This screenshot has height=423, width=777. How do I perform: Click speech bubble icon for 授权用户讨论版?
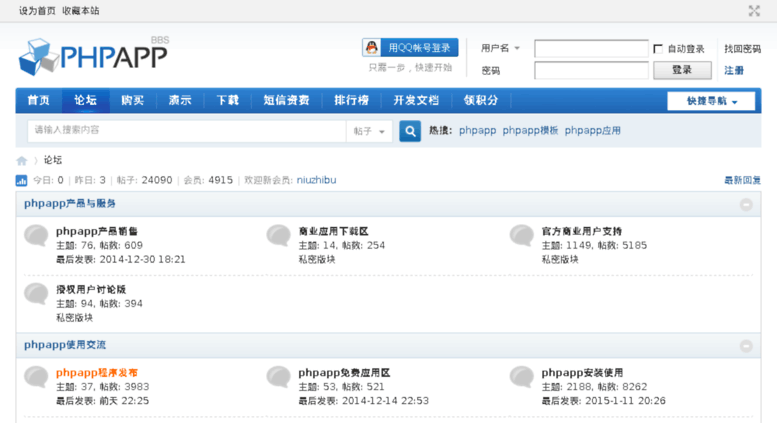[x=36, y=294]
